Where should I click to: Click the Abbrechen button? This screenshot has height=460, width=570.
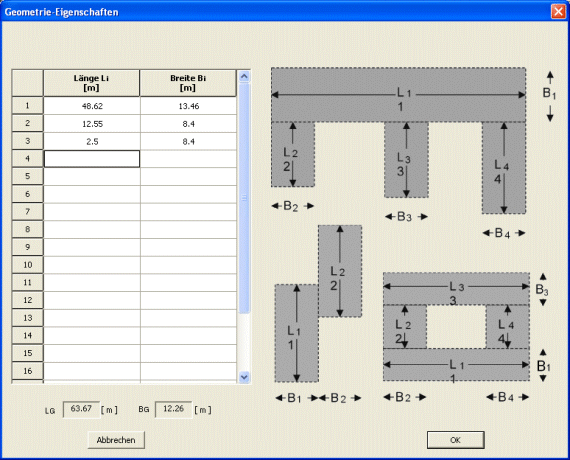pos(116,440)
